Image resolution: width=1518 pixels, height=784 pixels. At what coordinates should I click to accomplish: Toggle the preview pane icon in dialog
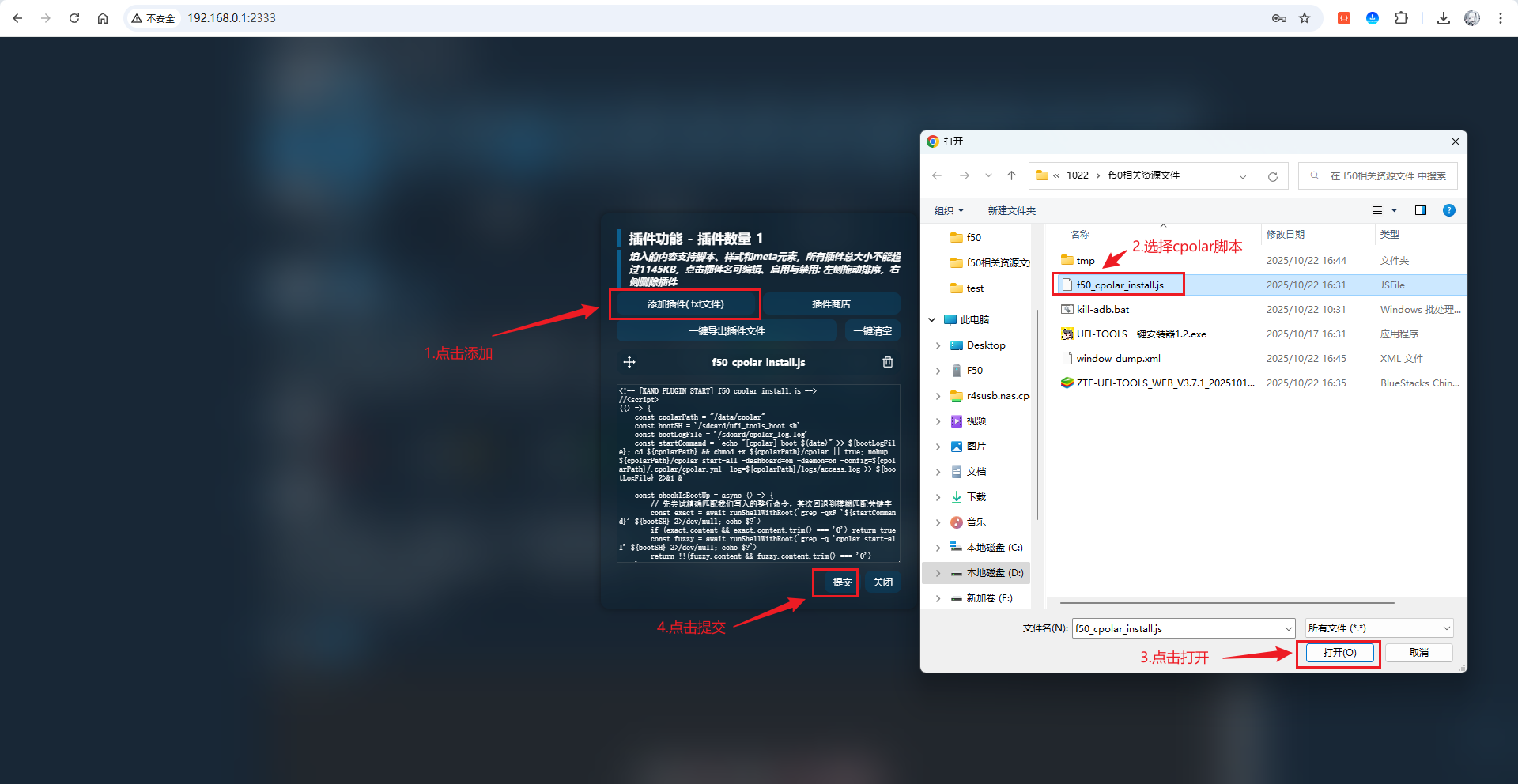[1420, 210]
